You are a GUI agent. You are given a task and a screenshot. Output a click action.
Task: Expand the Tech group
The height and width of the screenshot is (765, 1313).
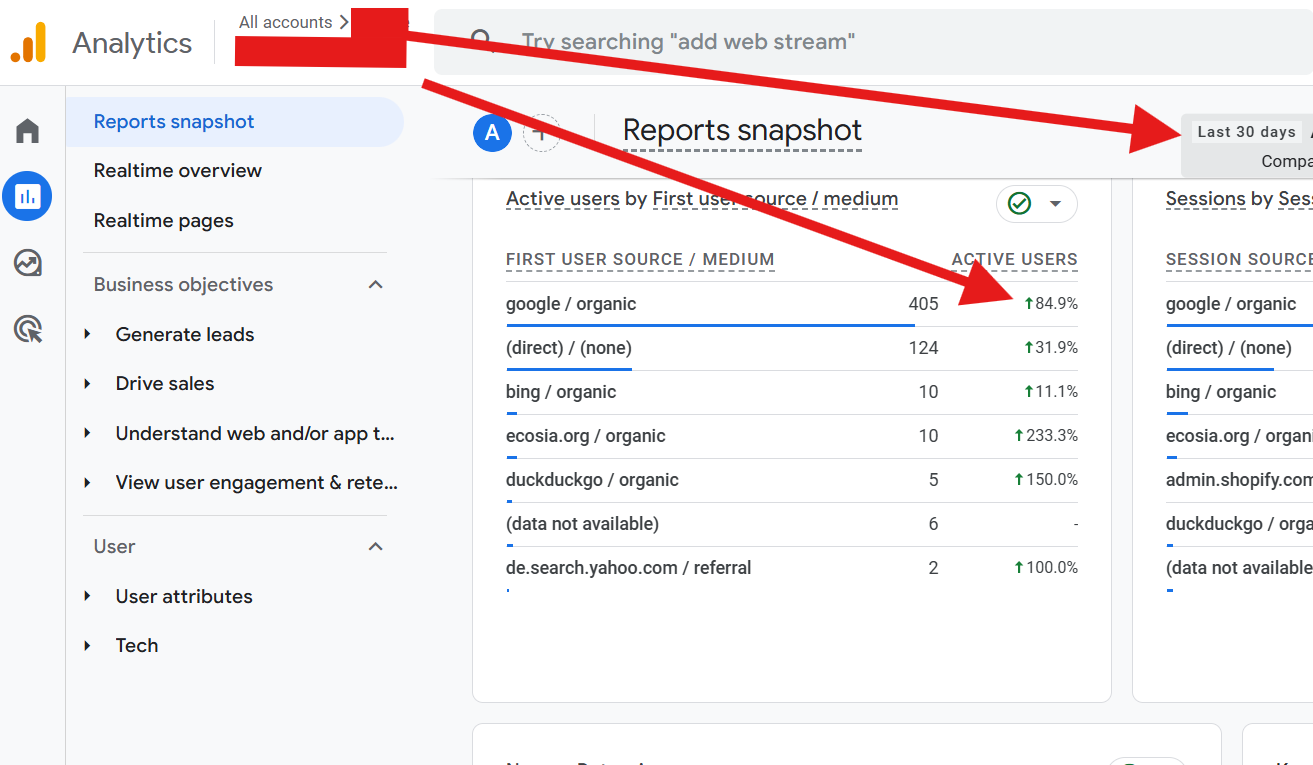88,646
